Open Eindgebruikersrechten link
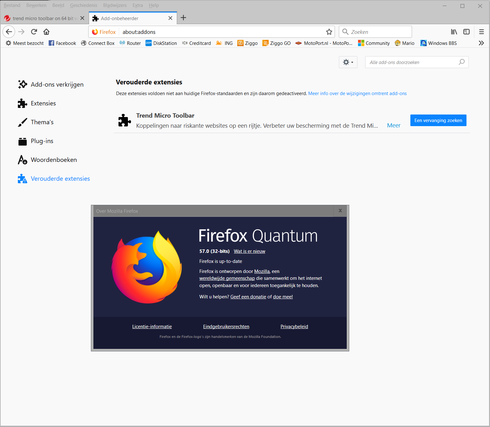The width and height of the screenshot is (490, 427). click(226, 326)
